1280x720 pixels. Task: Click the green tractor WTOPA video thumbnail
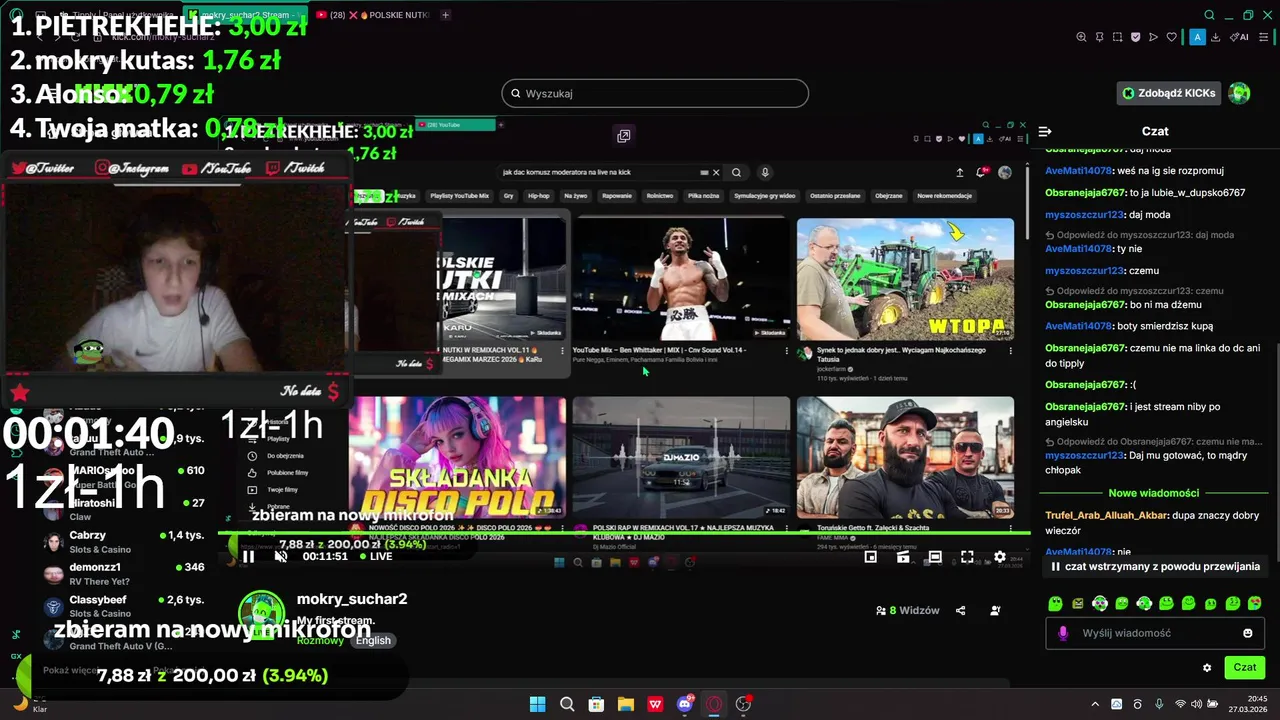coord(905,279)
